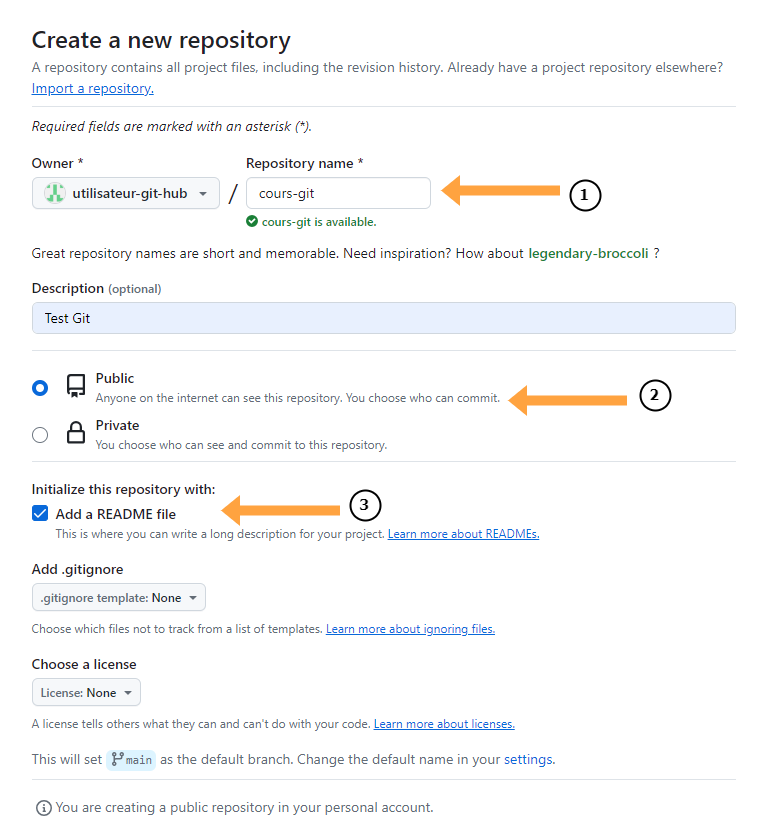Open the 'settings' link for default branch

[x=529, y=759]
